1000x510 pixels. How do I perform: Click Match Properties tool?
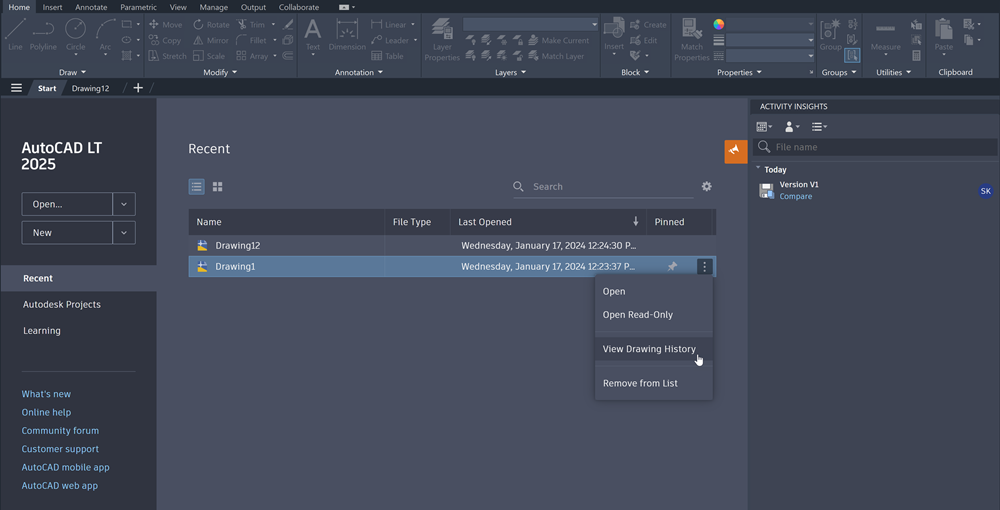tap(692, 40)
